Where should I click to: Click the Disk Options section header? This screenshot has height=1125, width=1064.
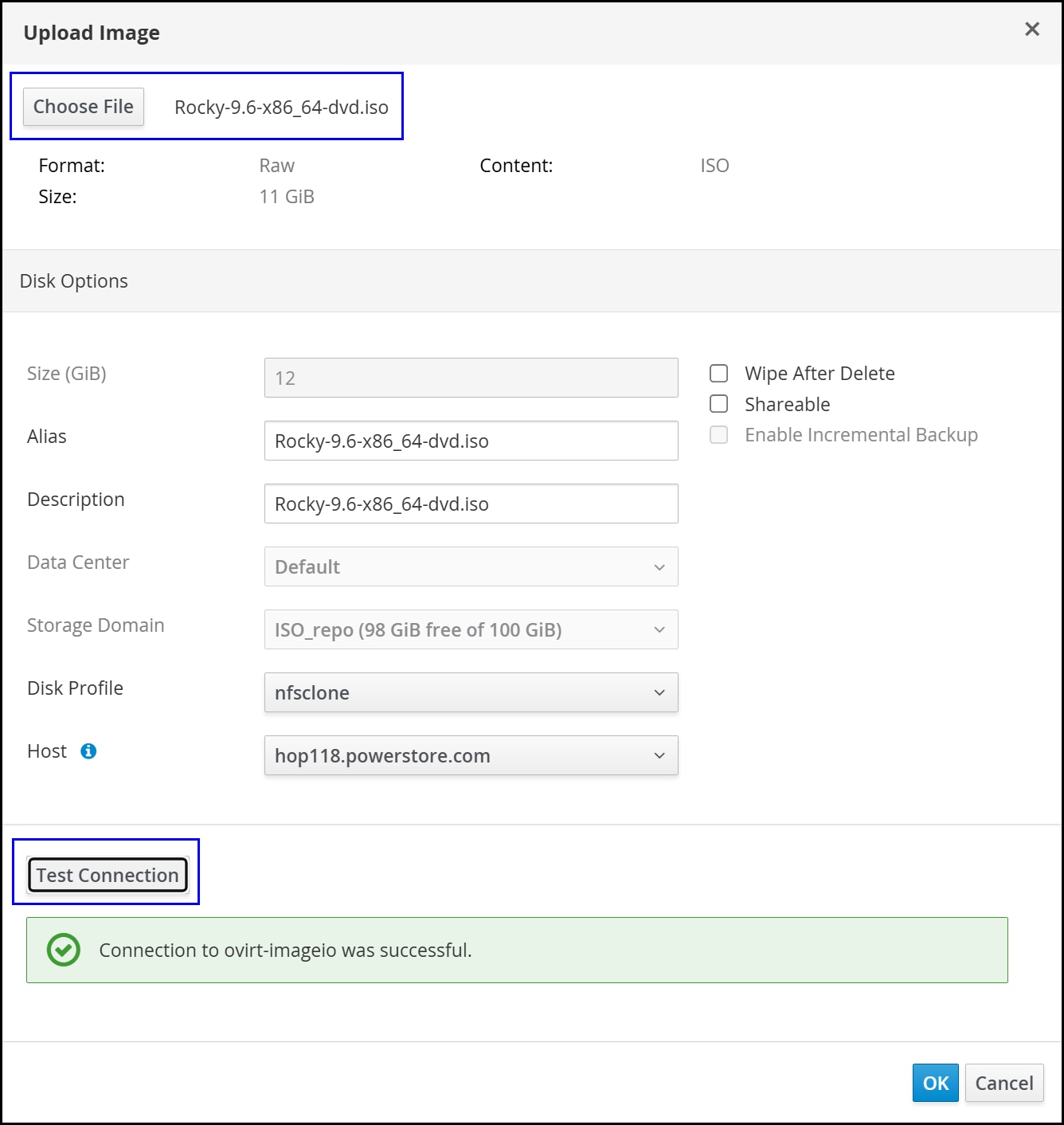[x=532, y=281]
